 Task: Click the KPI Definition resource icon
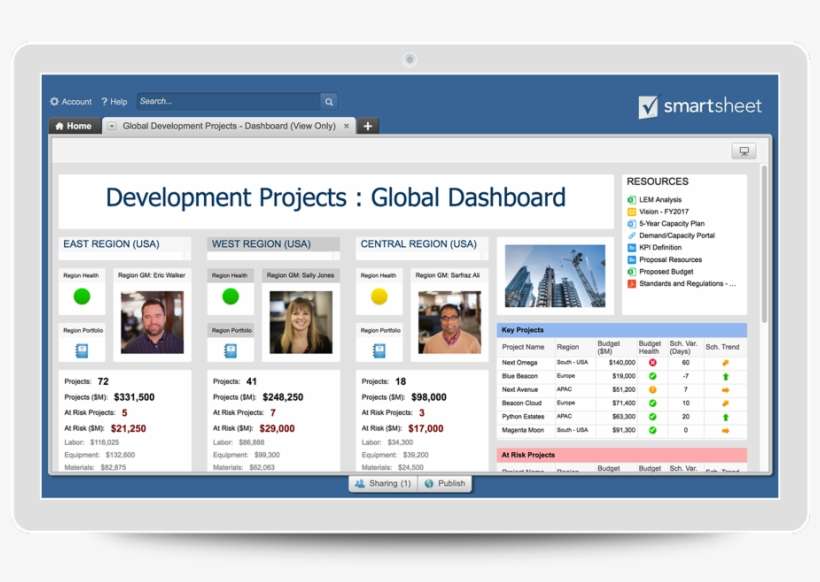pyautogui.click(x=631, y=247)
